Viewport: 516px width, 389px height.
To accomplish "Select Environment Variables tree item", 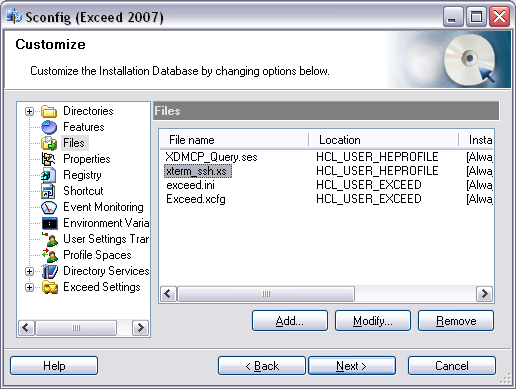I will pos(106,223).
